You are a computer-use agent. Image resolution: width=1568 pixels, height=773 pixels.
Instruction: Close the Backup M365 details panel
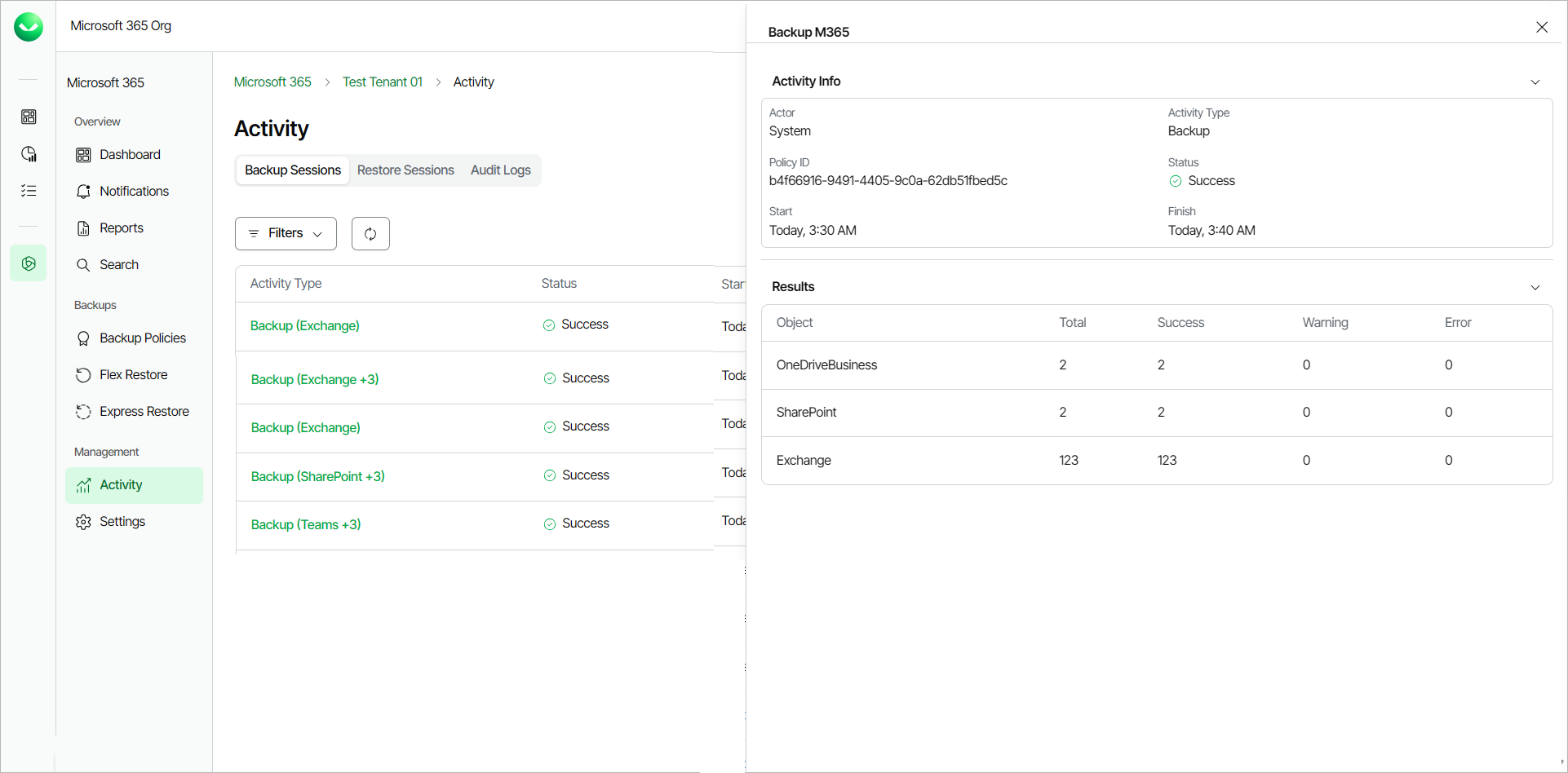1542,27
